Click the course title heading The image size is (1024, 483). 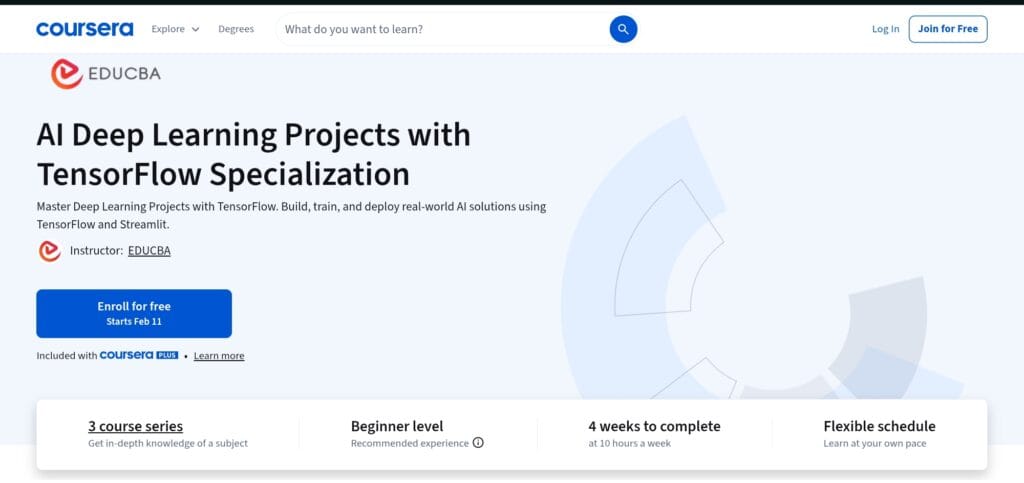253,155
